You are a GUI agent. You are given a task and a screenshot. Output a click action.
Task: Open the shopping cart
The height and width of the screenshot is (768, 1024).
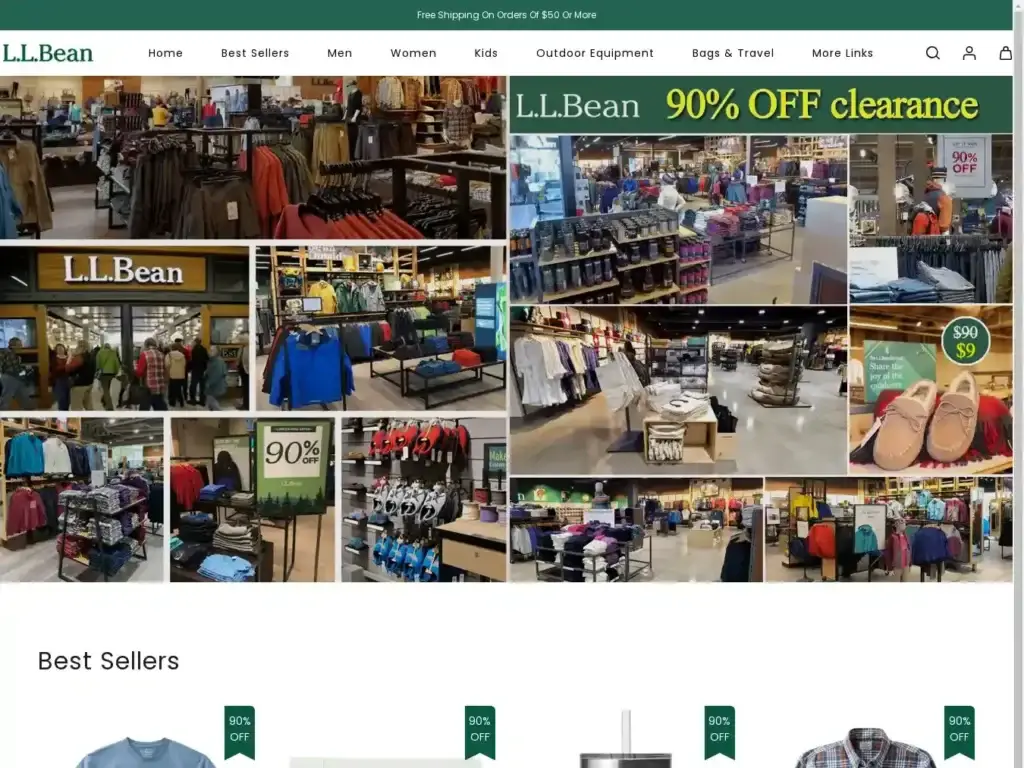point(1005,53)
